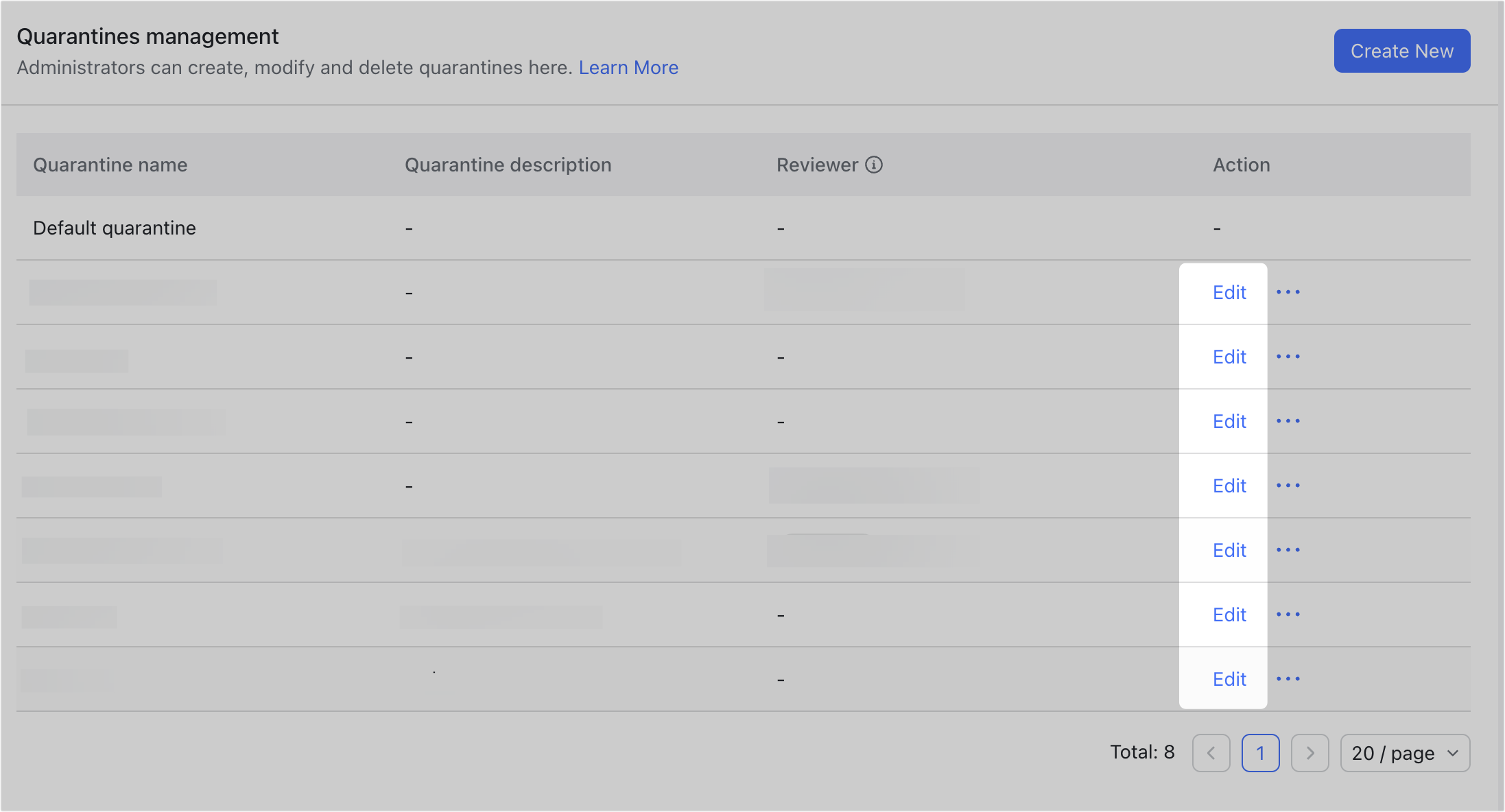Click the Create New button
The height and width of the screenshot is (812, 1505).
pyautogui.click(x=1401, y=50)
